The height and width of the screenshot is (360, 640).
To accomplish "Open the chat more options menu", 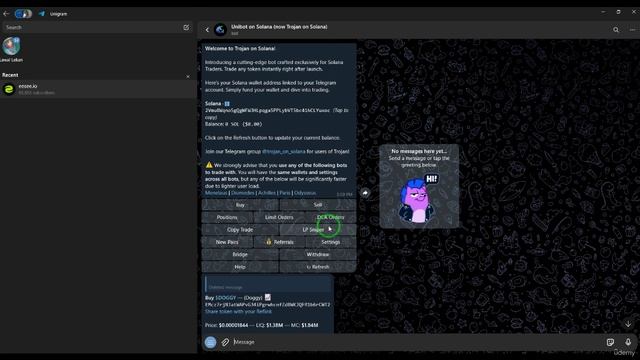I will tap(632, 30).
